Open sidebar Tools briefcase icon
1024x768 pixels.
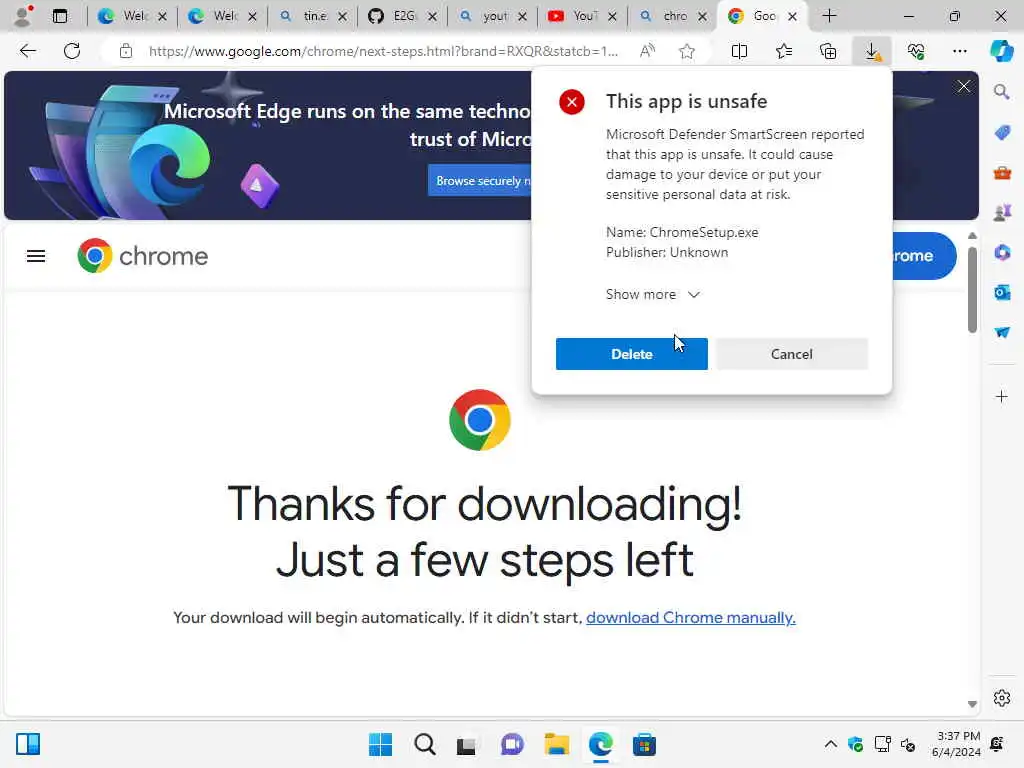pyautogui.click(x=1002, y=173)
